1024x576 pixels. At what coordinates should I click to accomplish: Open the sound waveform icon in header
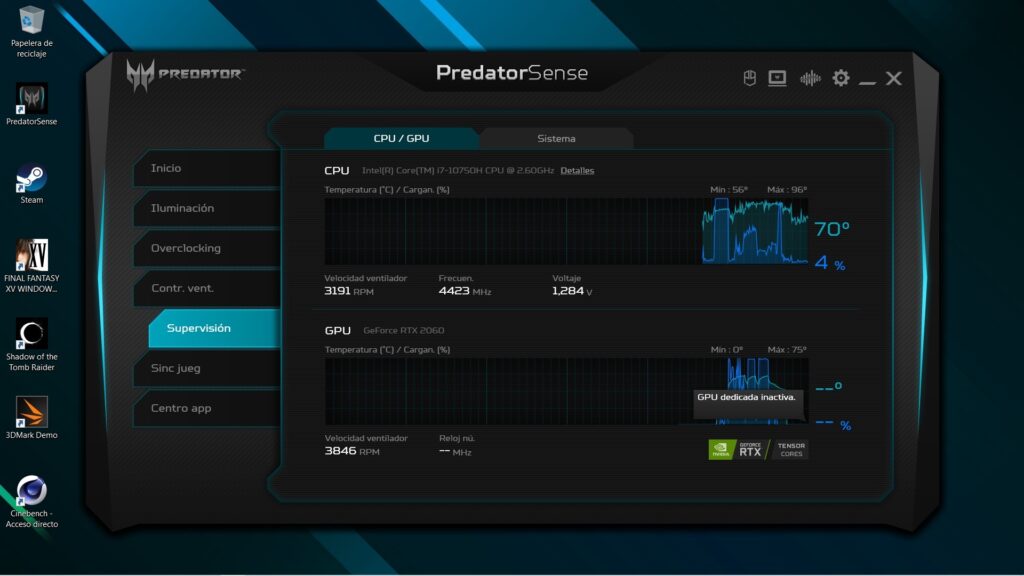pos(810,78)
